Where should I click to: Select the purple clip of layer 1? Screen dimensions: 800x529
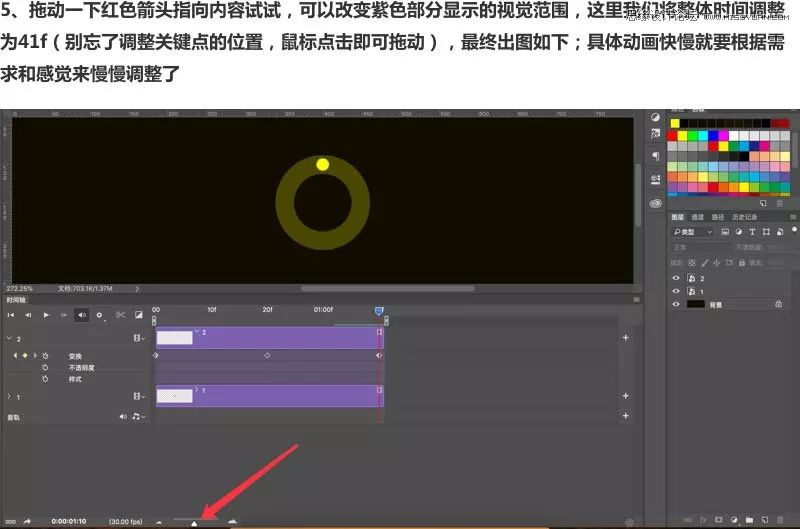pos(269,396)
